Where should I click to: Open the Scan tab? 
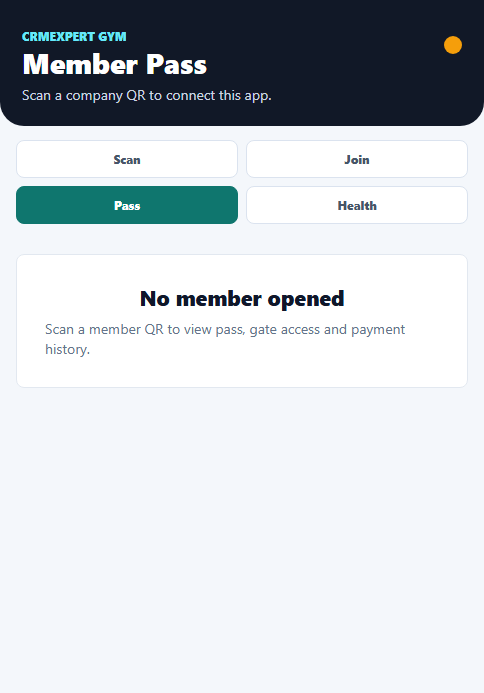(127, 159)
